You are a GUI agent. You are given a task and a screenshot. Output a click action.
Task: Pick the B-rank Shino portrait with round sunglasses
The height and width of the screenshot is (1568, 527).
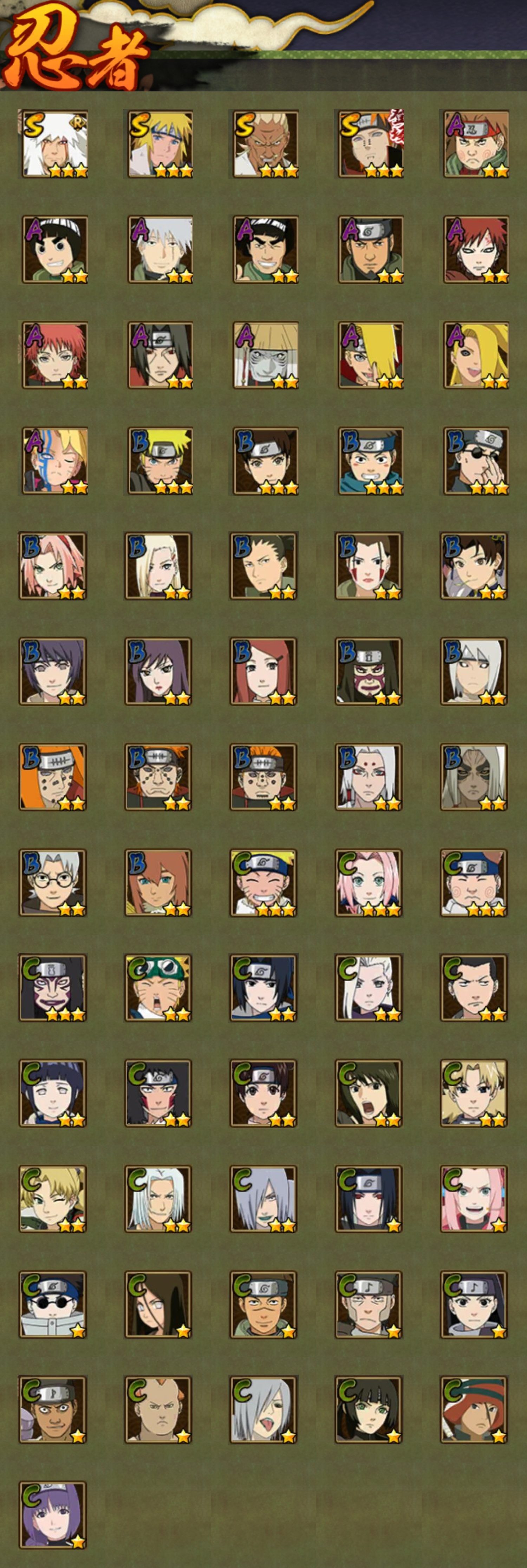475,461
